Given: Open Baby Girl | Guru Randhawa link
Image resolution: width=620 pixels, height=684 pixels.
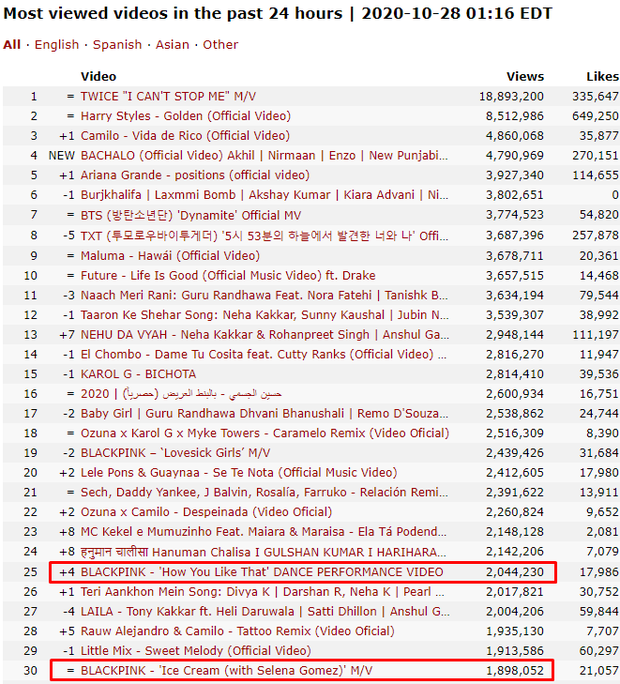Looking at the screenshot, I should (x=264, y=413).
